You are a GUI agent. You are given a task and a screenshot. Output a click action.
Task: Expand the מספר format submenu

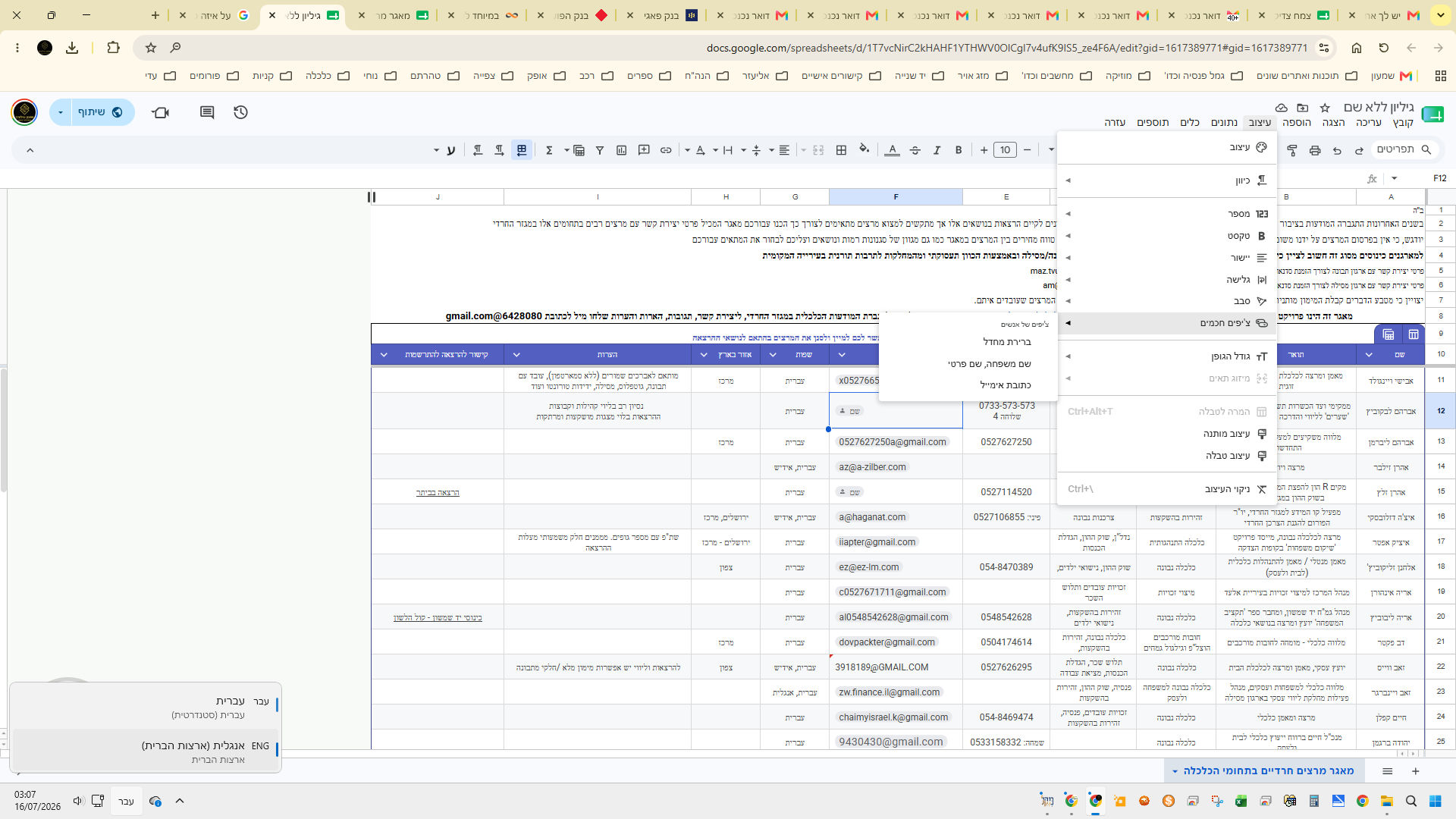(x=1167, y=214)
